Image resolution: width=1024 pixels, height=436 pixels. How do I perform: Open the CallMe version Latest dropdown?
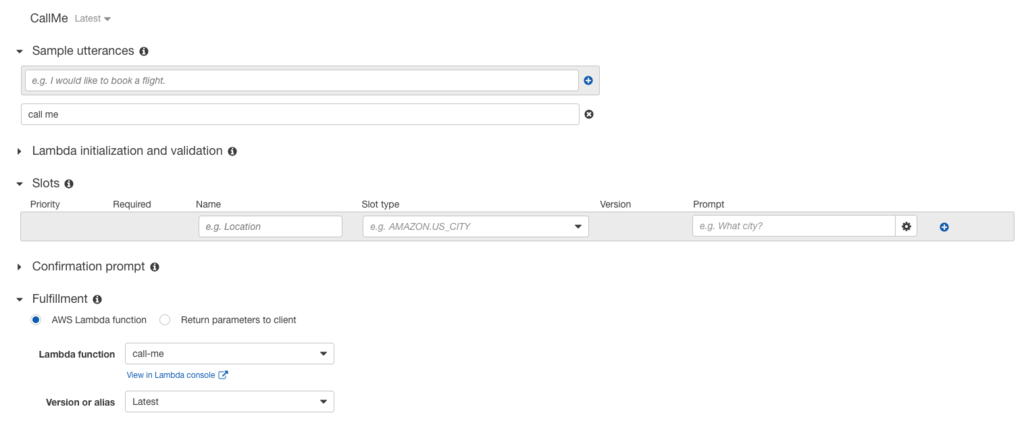click(92, 19)
